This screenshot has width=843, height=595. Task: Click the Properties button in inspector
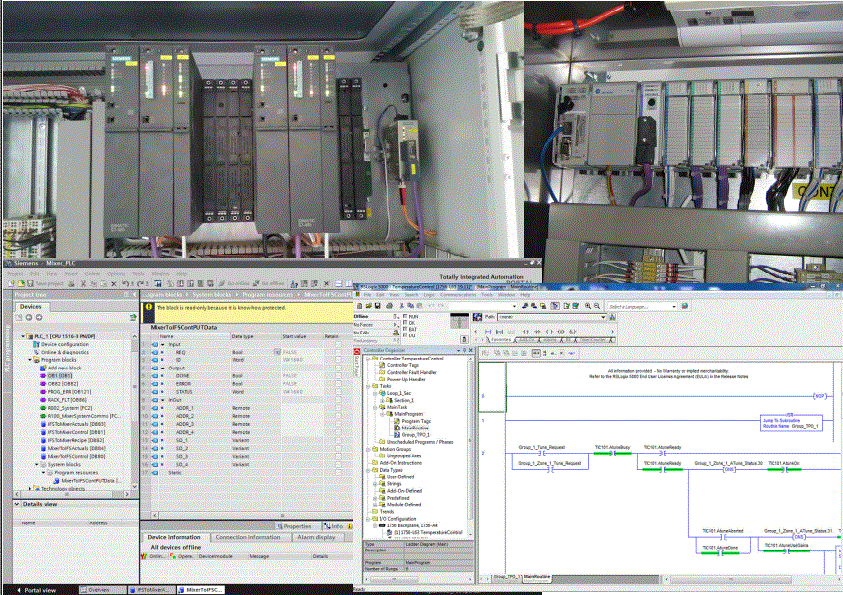tap(293, 526)
